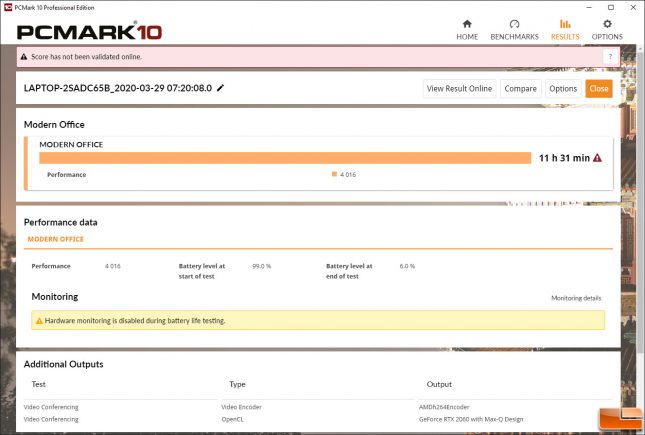Click the Monitoring section heading
The width and height of the screenshot is (645, 435).
coord(55,297)
